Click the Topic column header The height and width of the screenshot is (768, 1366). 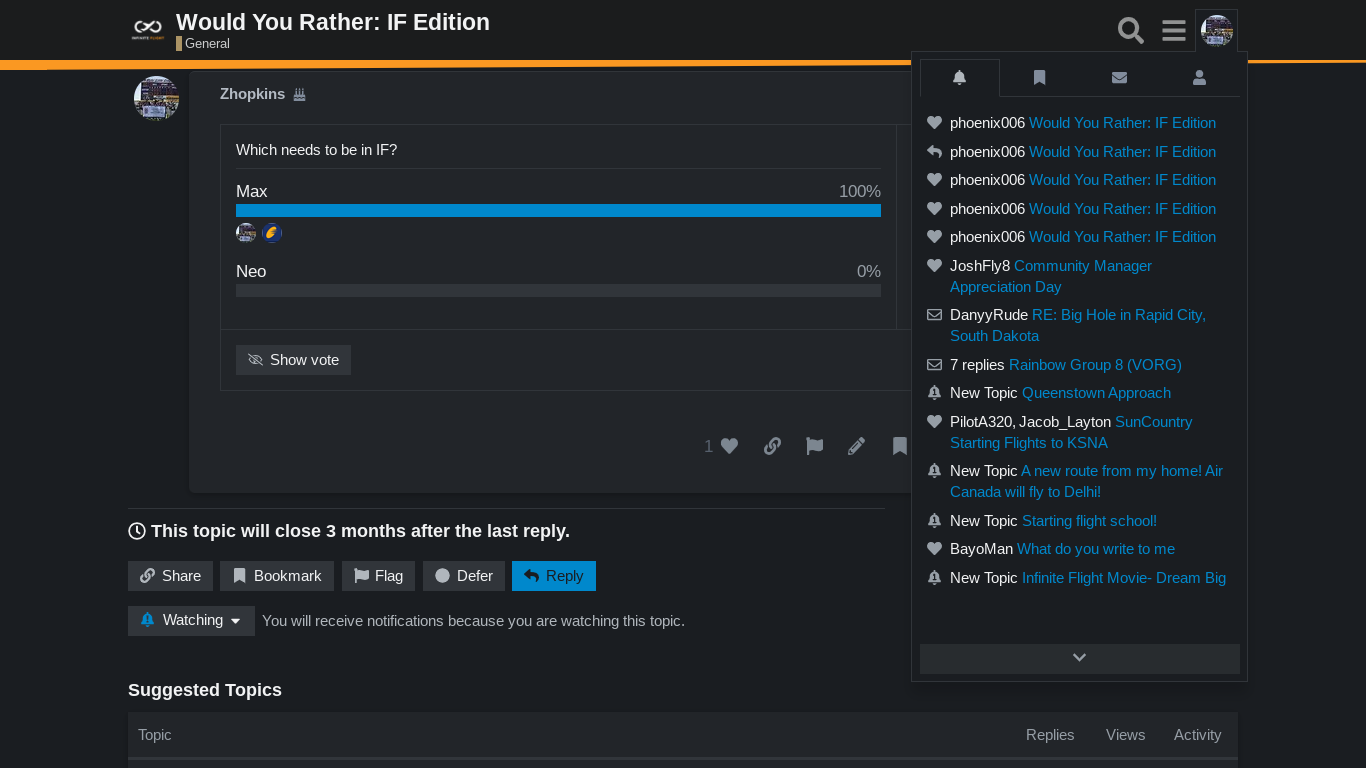pyautogui.click(x=155, y=735)
